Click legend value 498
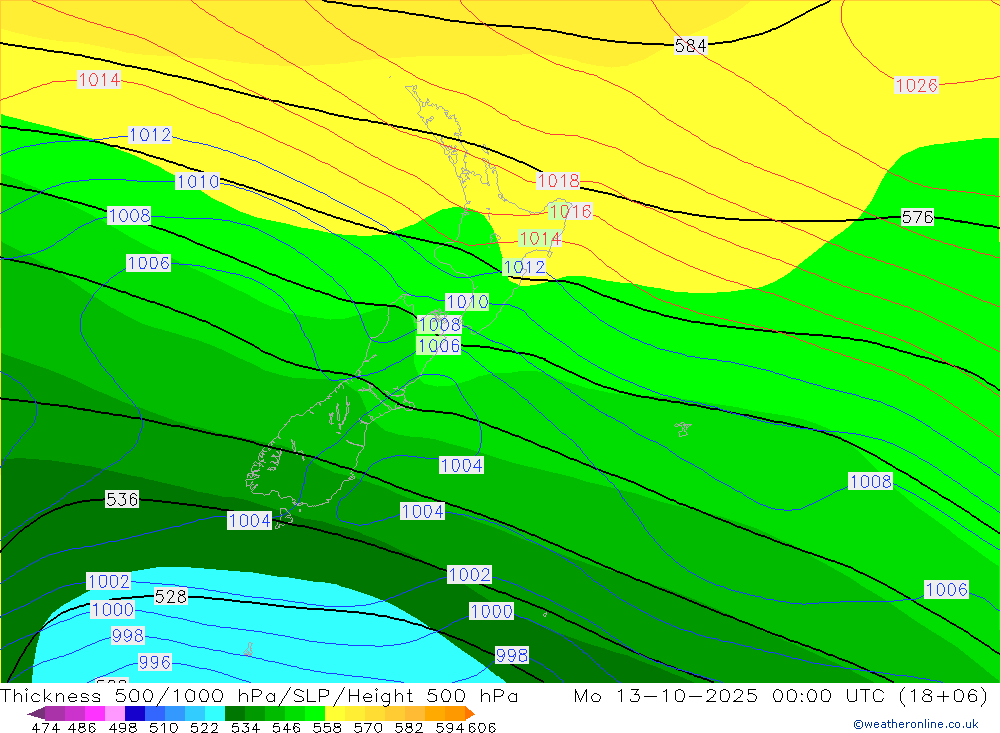 click(x=123, y=727)
